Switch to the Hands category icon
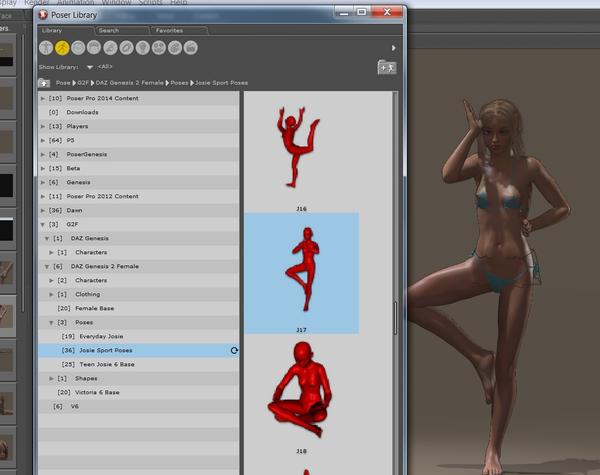The image size is (600, 475). point(110,48)
